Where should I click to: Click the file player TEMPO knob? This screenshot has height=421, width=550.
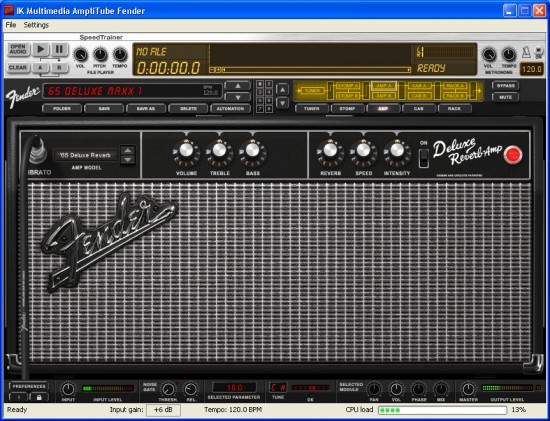(x=120, y=55)
